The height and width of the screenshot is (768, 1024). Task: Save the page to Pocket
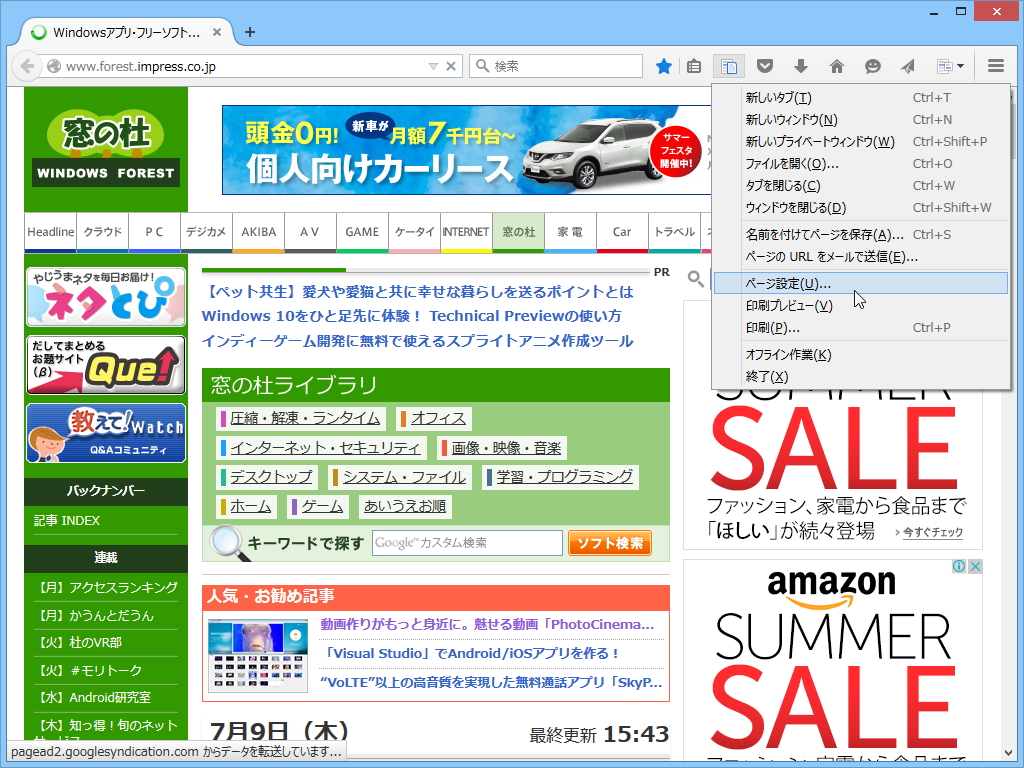pos(765,65)
